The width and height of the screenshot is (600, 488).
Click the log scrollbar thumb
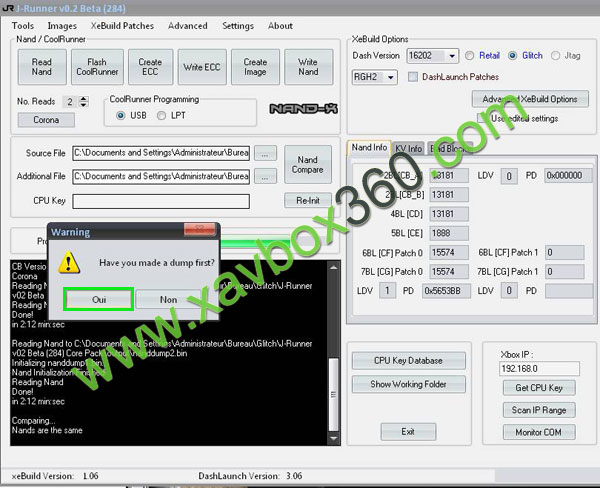(x=333, y=394)
